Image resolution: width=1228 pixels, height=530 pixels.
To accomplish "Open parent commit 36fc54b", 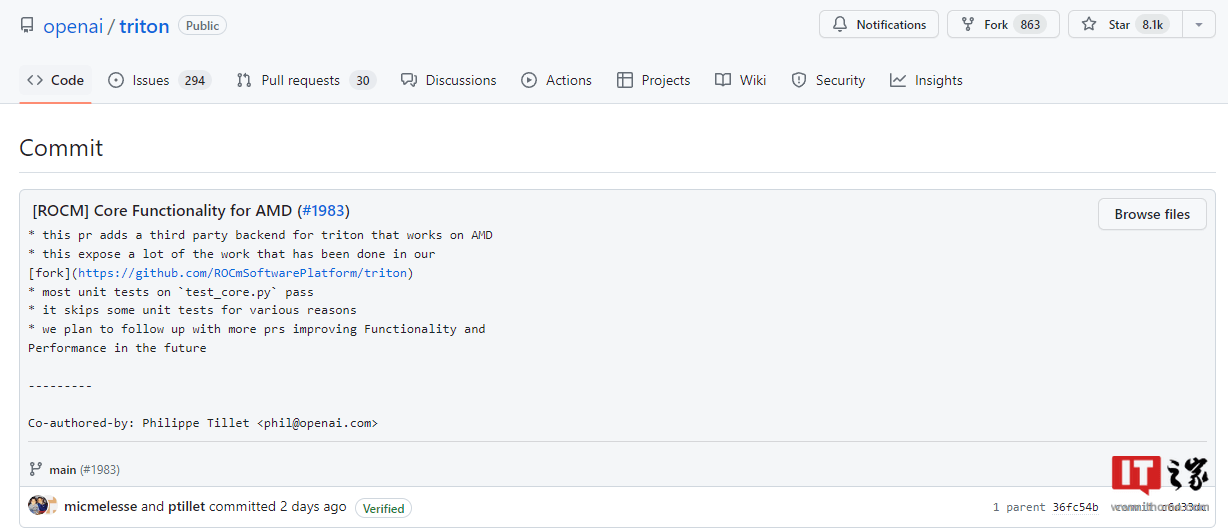I will click(1075, 507).
